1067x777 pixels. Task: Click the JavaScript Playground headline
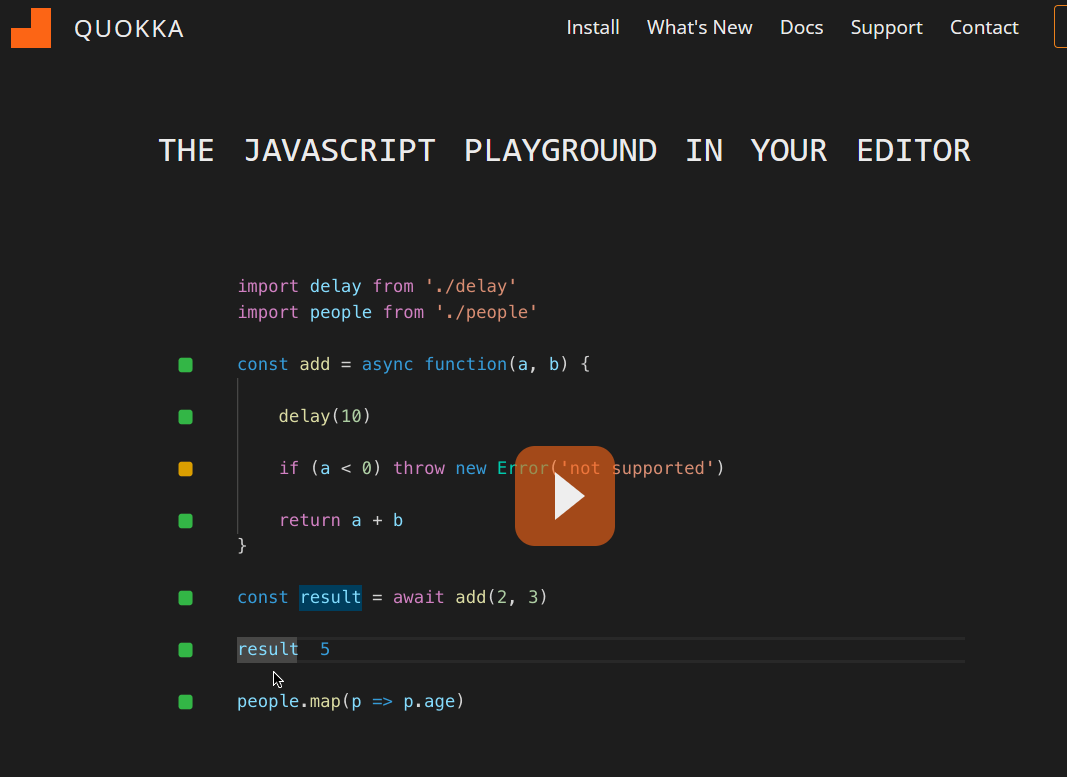563,149
